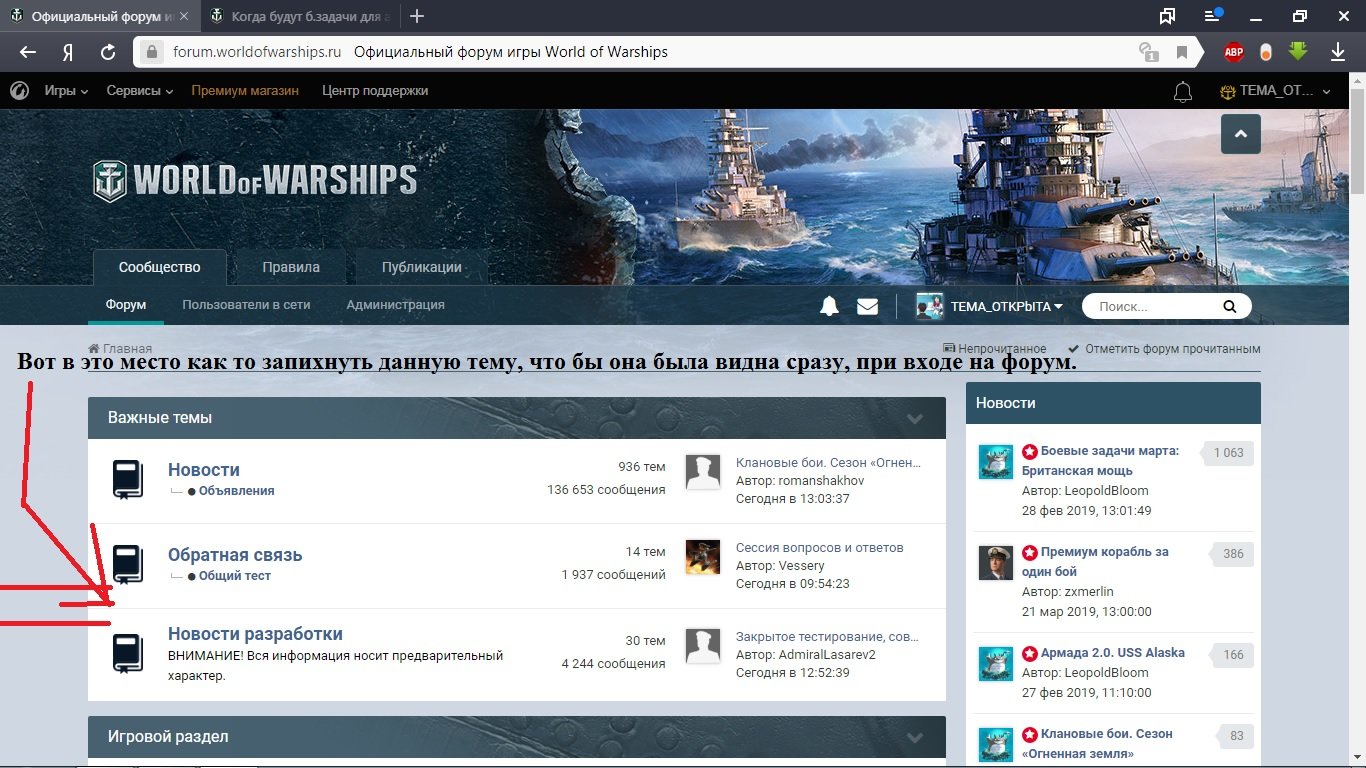
Task: Click the ABP Adblock Plus extension icon
Action: click(x=1234, y=52)
